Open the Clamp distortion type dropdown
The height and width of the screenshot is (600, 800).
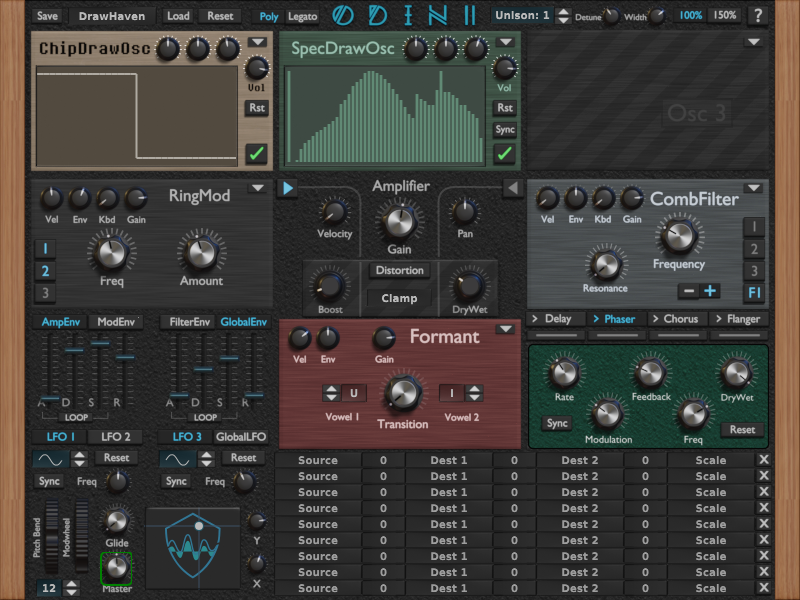[399, 298]
